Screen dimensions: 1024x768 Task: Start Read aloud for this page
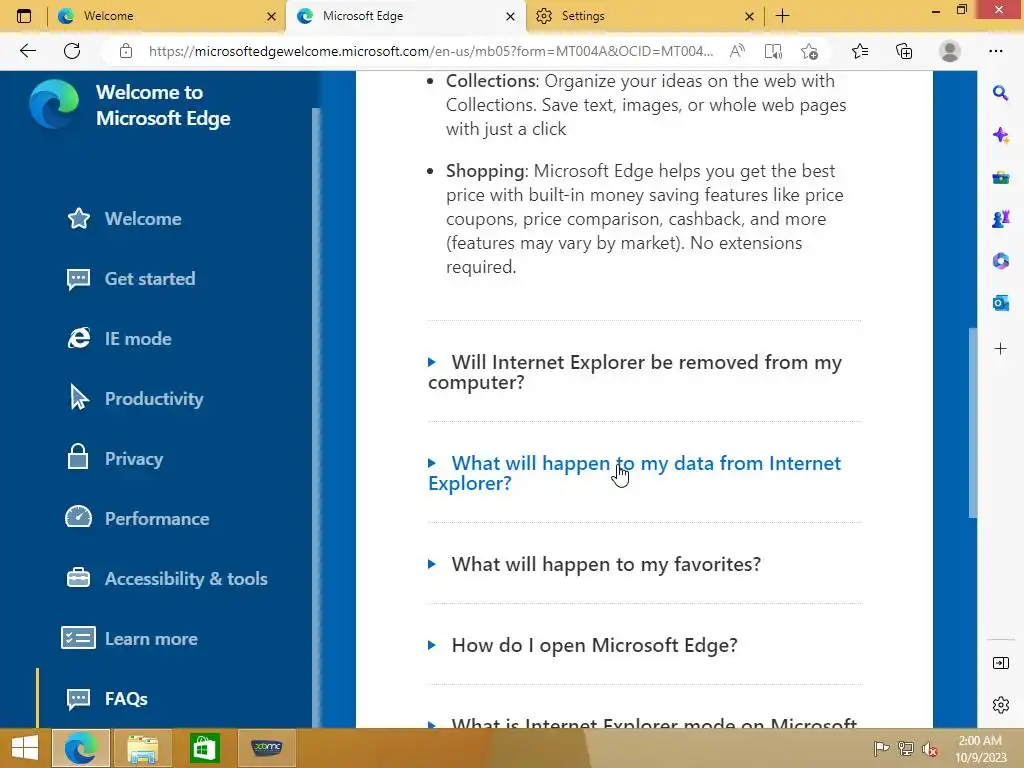coord(737,51)
